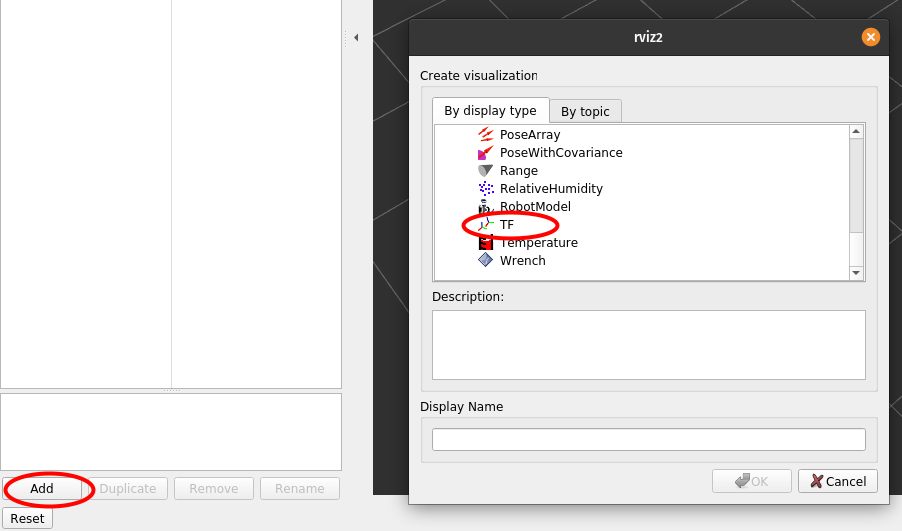Select RobotModel in the list
902x531 pixels.
pos(535,206)
